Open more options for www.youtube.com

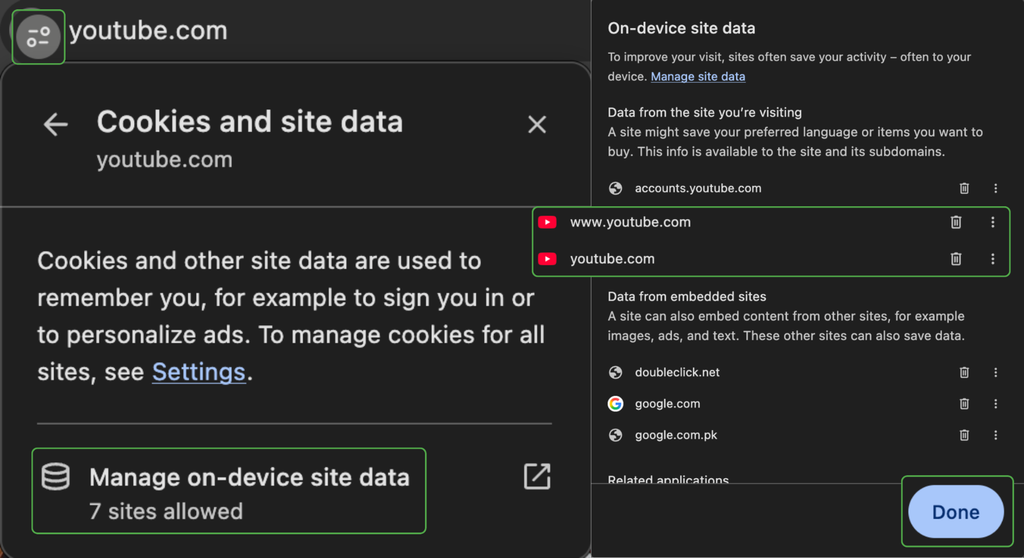[x=993, y=222]
